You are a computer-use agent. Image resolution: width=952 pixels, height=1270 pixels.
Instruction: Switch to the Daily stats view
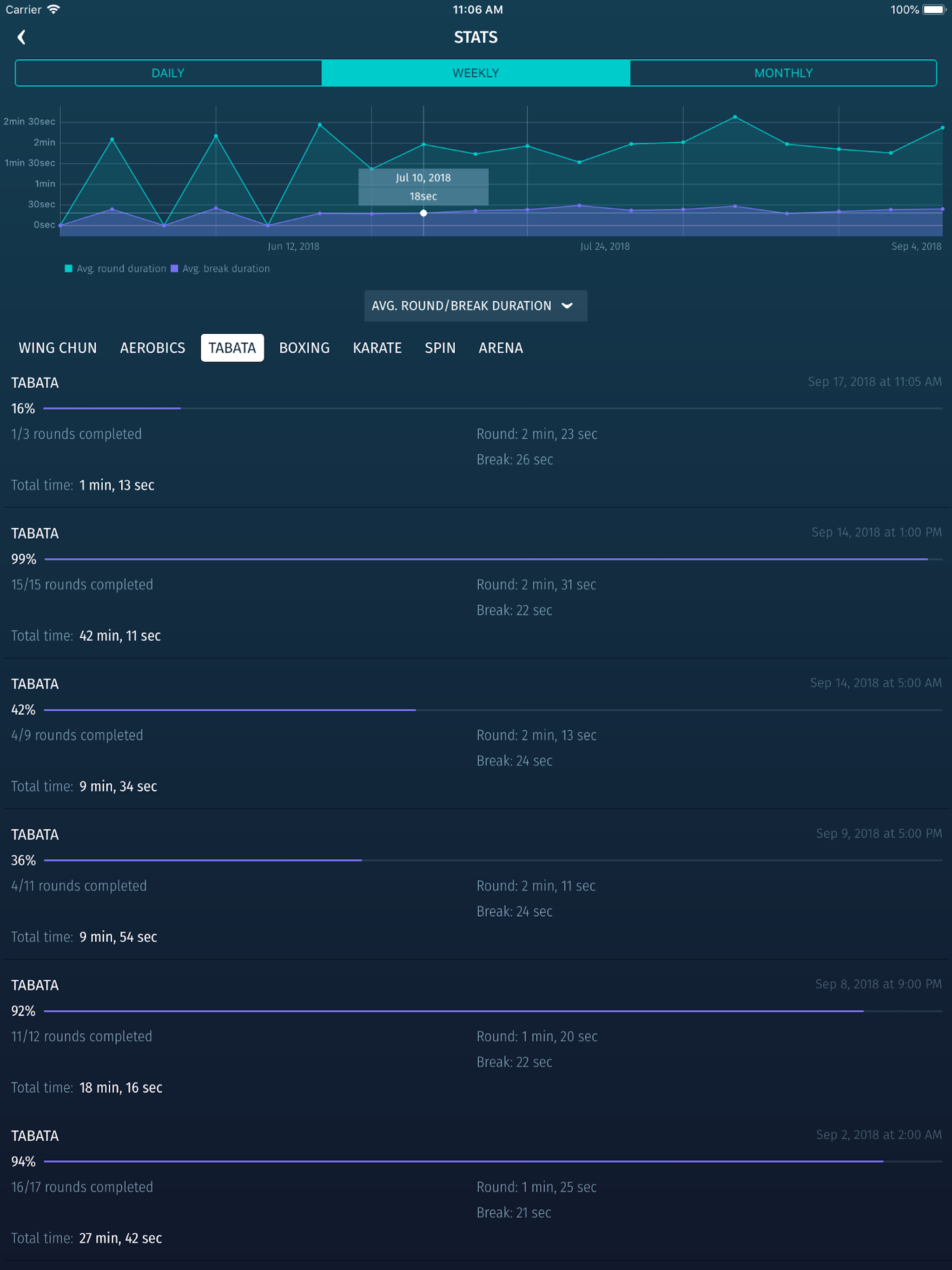[168, 73]
